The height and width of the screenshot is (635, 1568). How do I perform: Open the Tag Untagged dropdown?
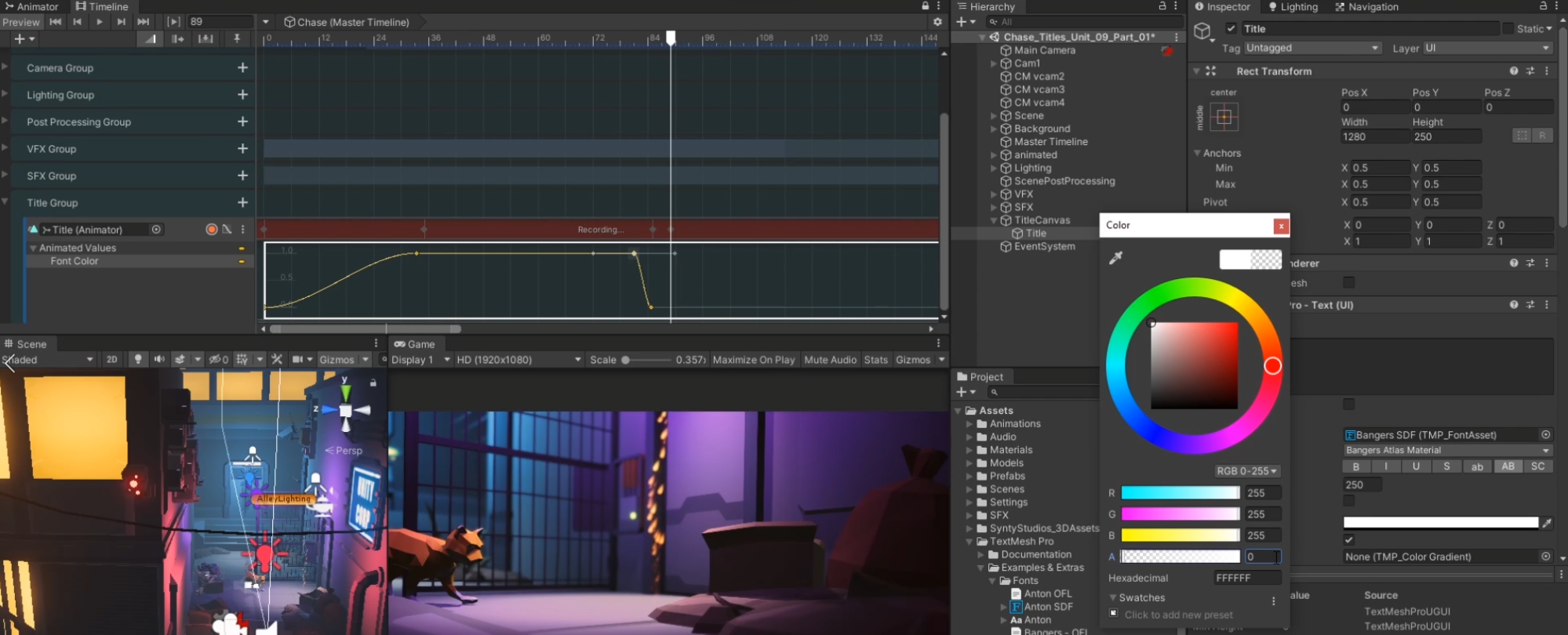(1312, 49)
